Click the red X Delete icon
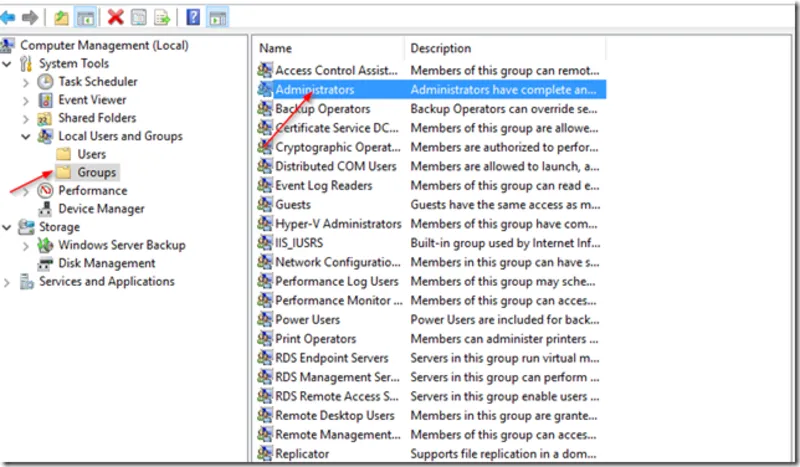Screen dimensions: 800x467 [x=115, y=17]
